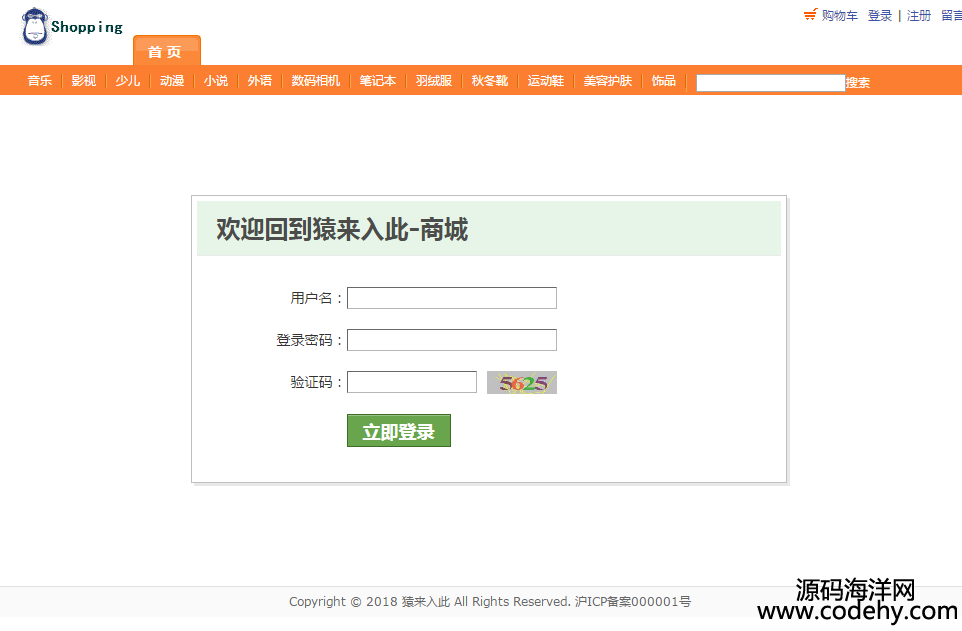Switch to the 首页 tab
The image size is (962, 631).
pos(167,51)
